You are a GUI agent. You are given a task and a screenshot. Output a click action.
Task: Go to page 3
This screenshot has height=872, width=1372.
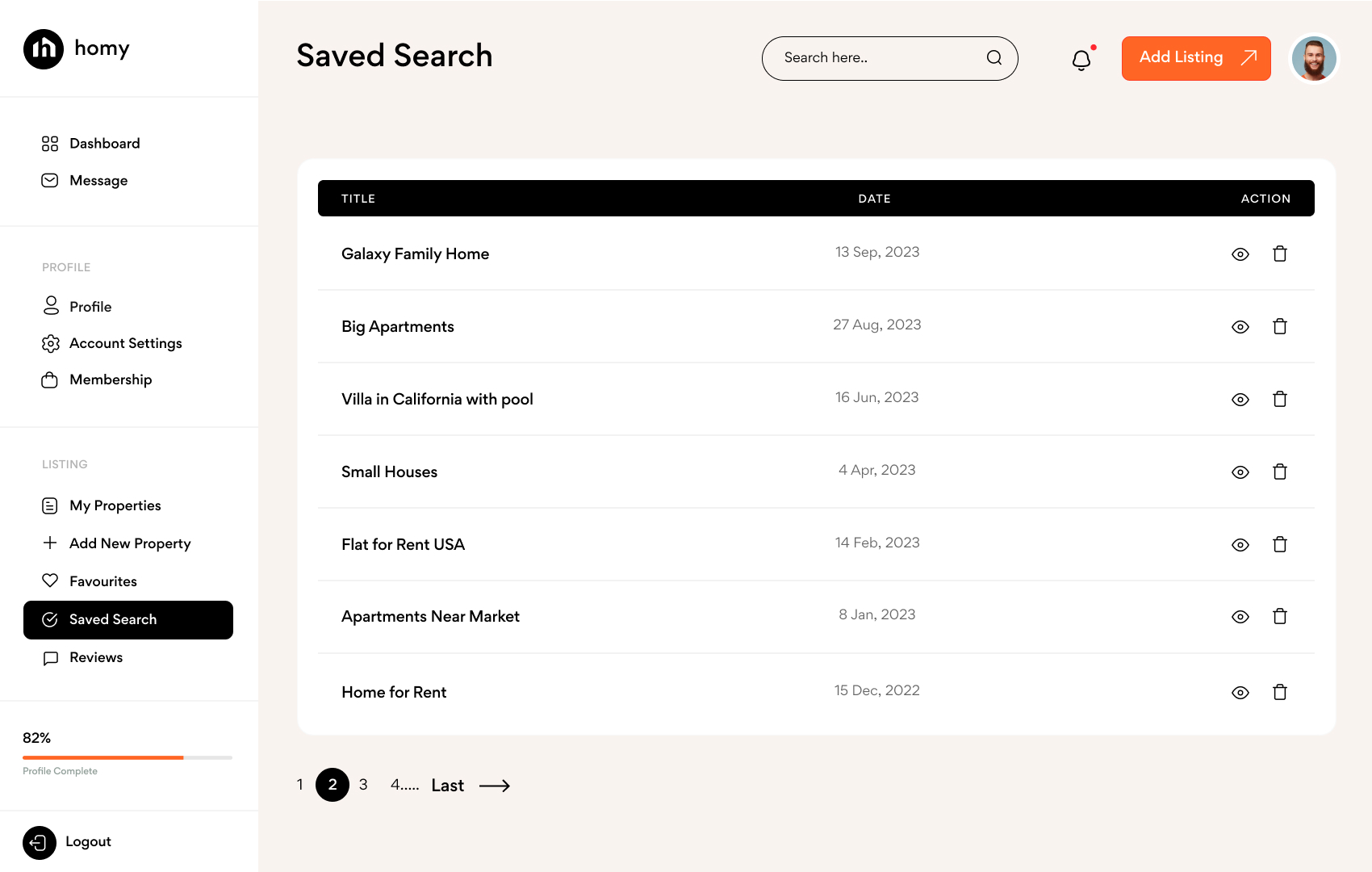tap(363, 785)
